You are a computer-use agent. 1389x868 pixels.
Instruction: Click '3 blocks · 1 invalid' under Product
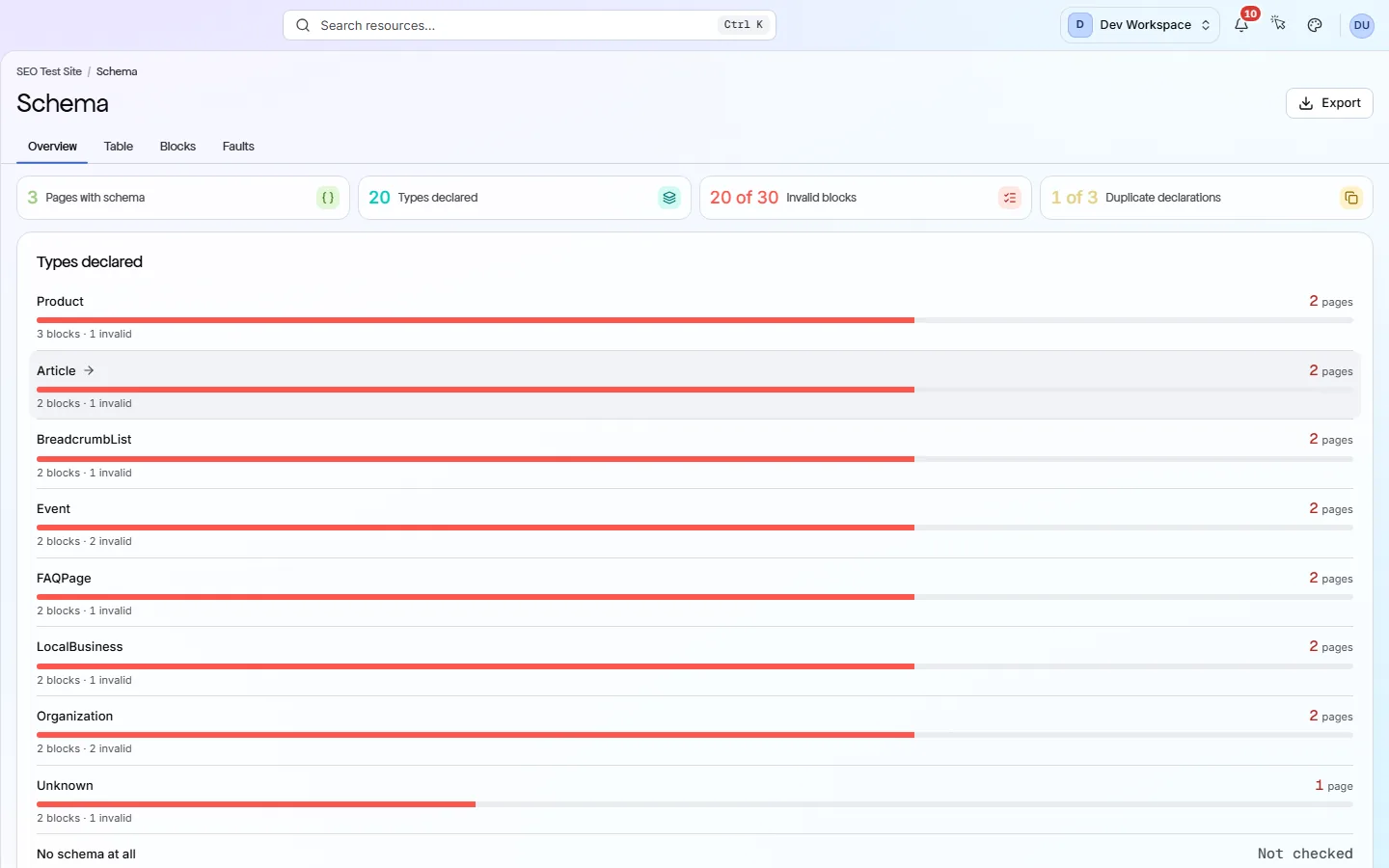point(84,334)
